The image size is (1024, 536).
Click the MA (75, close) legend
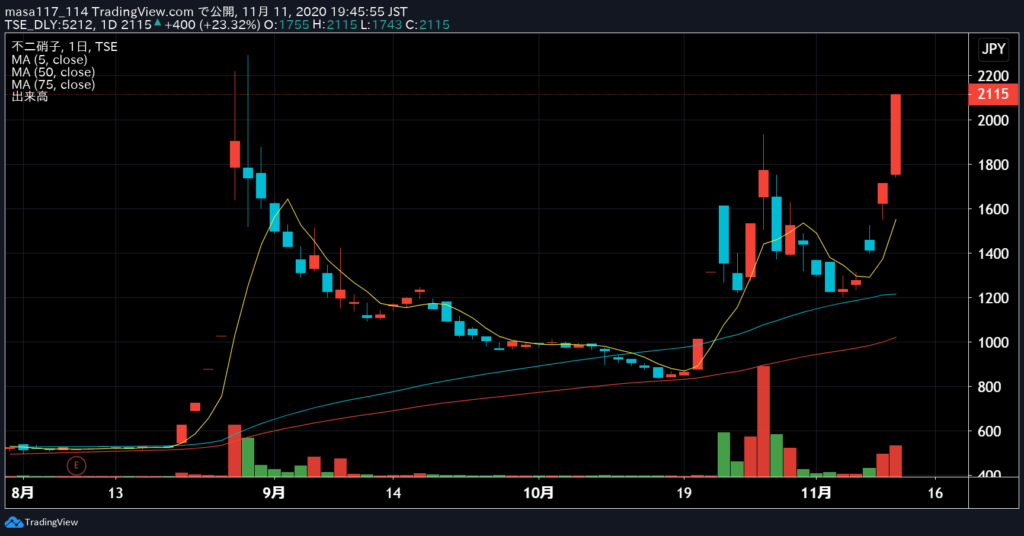point(53,84)
